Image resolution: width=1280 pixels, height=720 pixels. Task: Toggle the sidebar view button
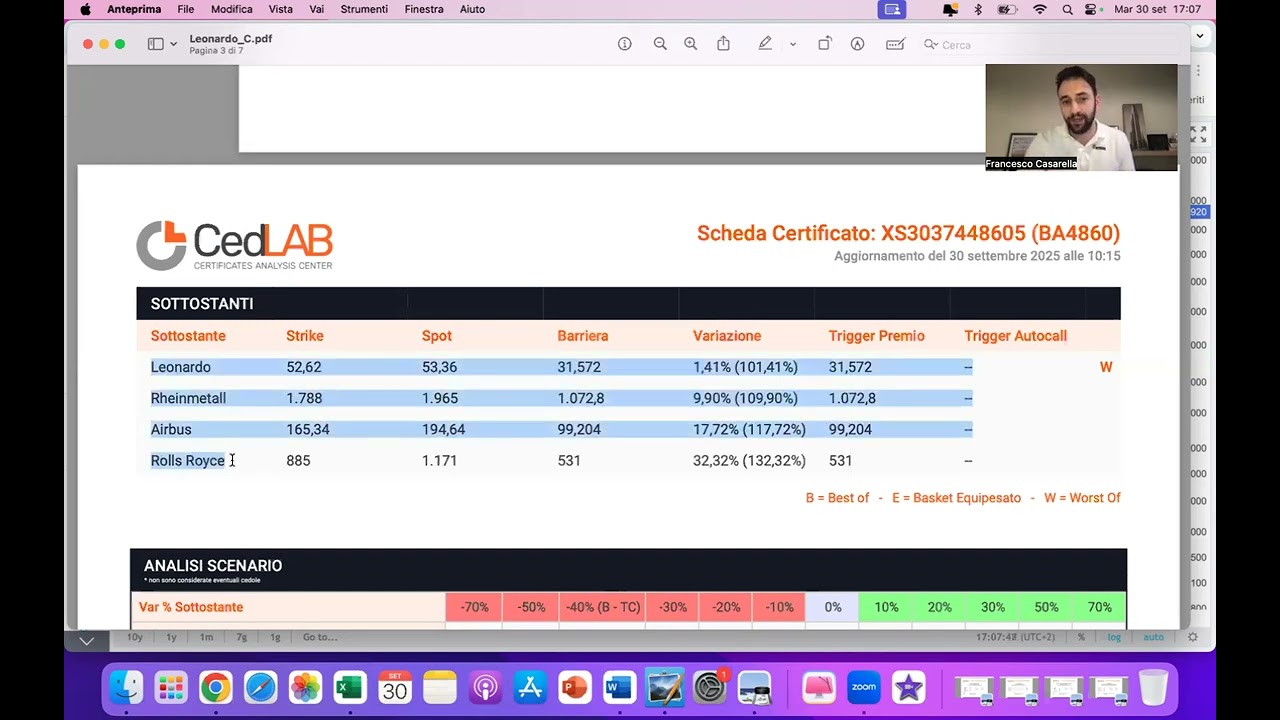coord(155,44)
